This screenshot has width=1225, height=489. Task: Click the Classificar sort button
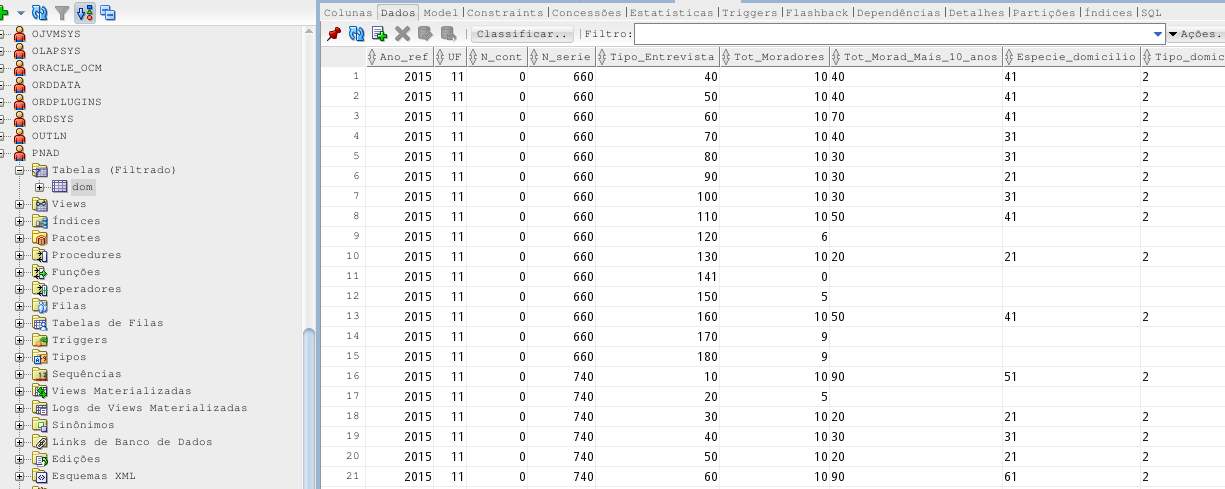click(x=521, y=34)
